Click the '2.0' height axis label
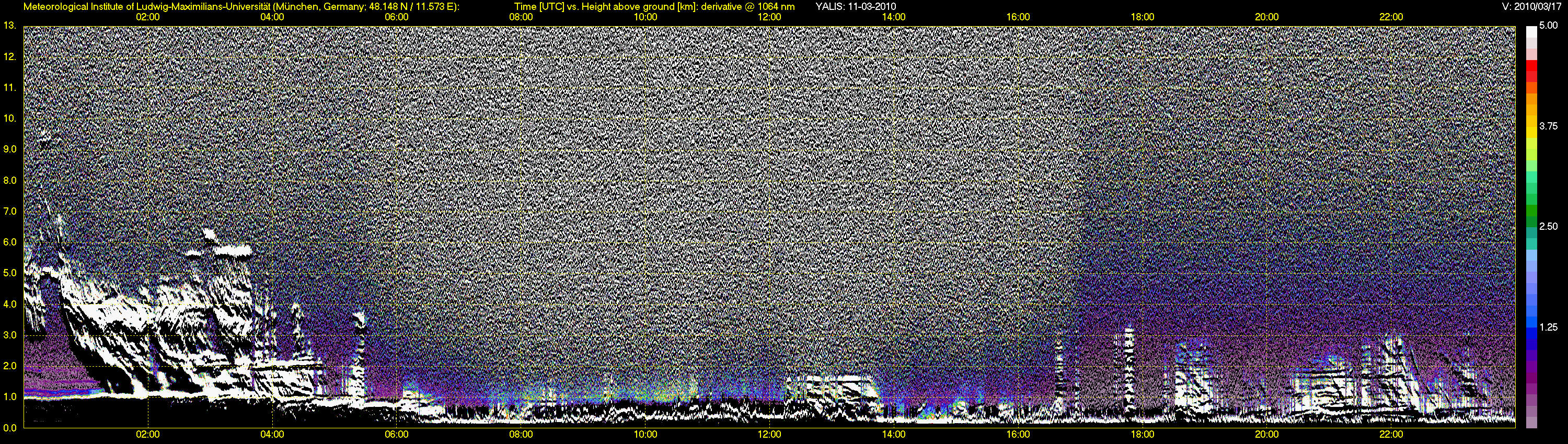 coord(9,366)
